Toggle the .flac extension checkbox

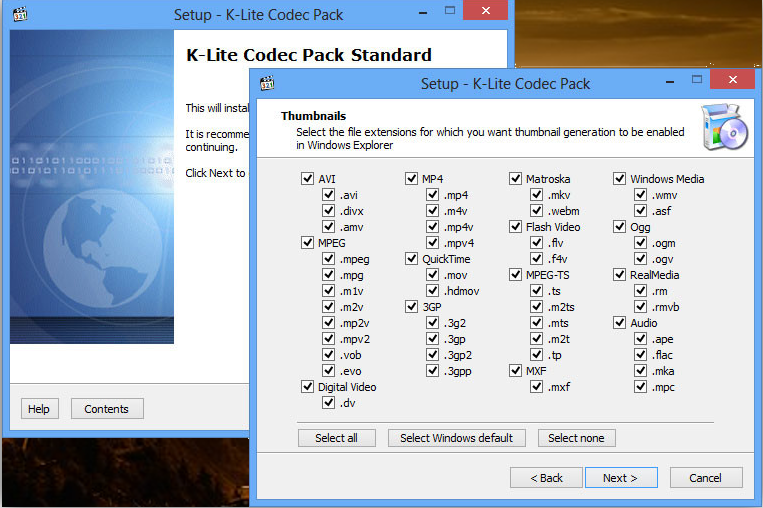click(x=640, y=355)
